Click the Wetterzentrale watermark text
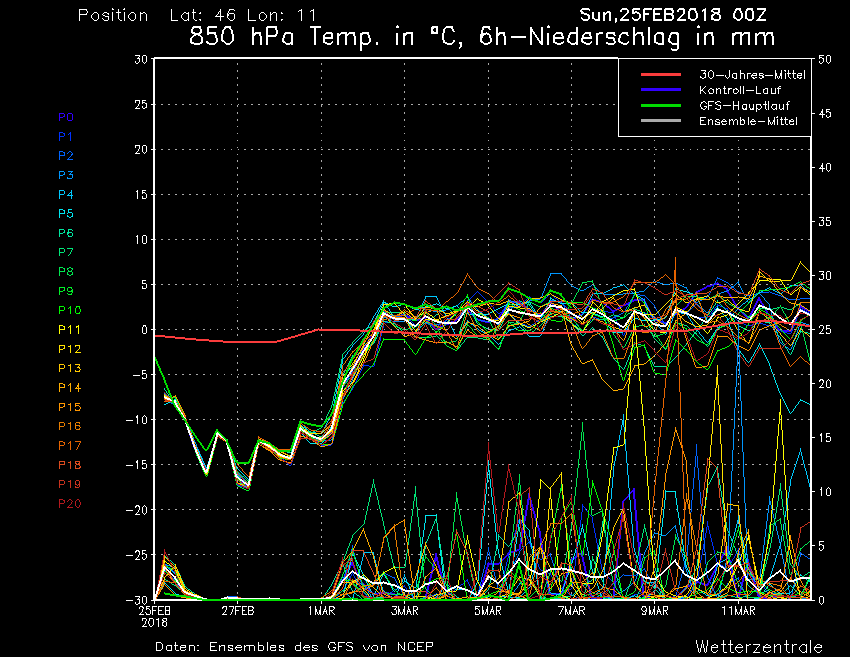The height and width of the screenshot is (657, 850). tap(758, 646)
